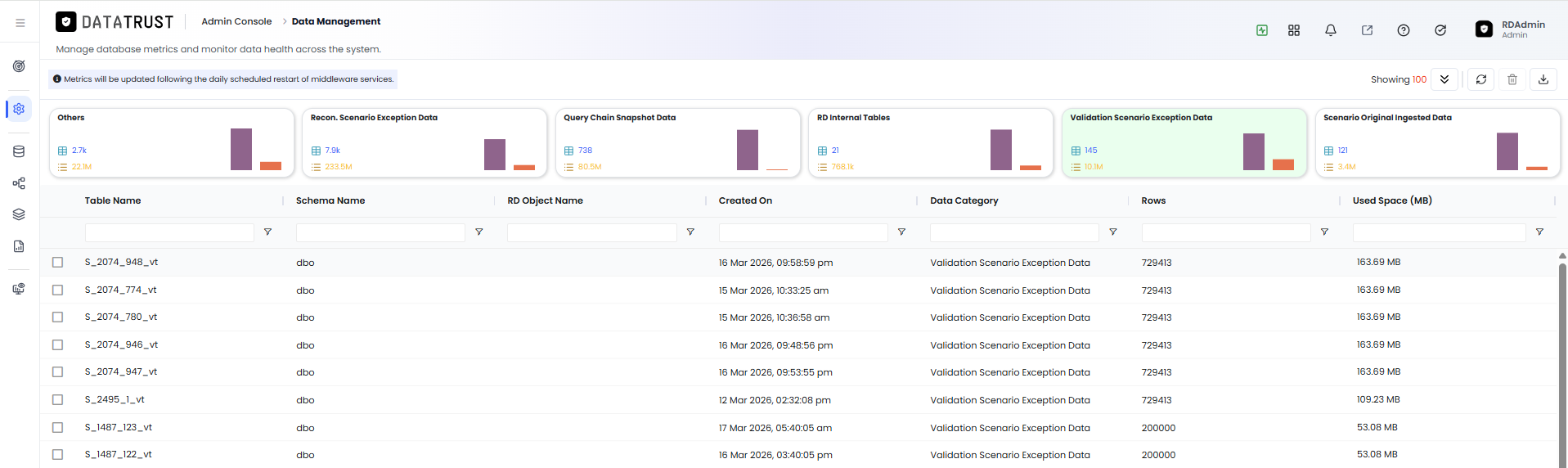Select Scenario Original Ingested Data card
Image resolution: width=1568 pixels, height=468 pixels.
click(1437, 142)
